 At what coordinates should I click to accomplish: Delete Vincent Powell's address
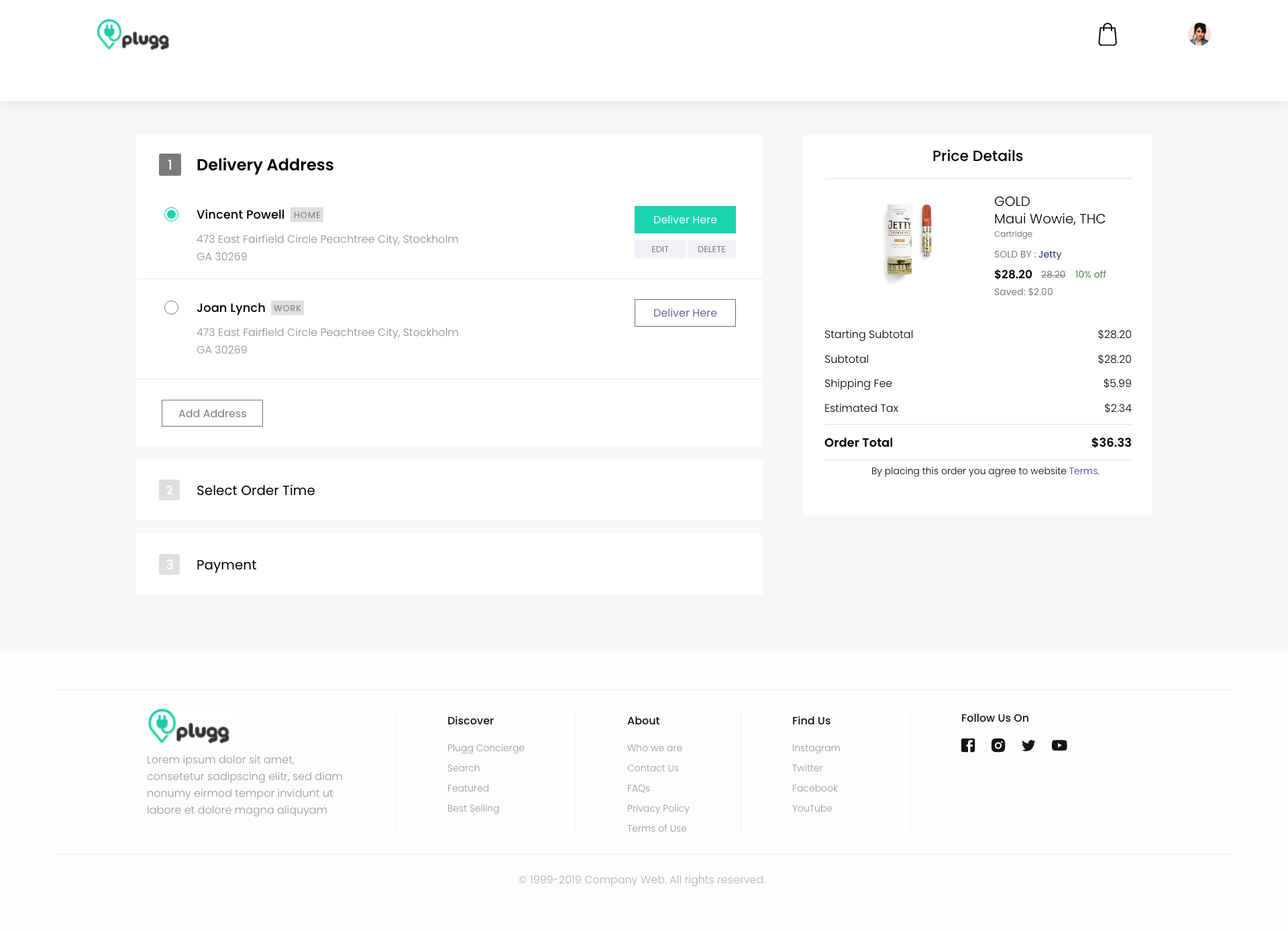(712, 249)
